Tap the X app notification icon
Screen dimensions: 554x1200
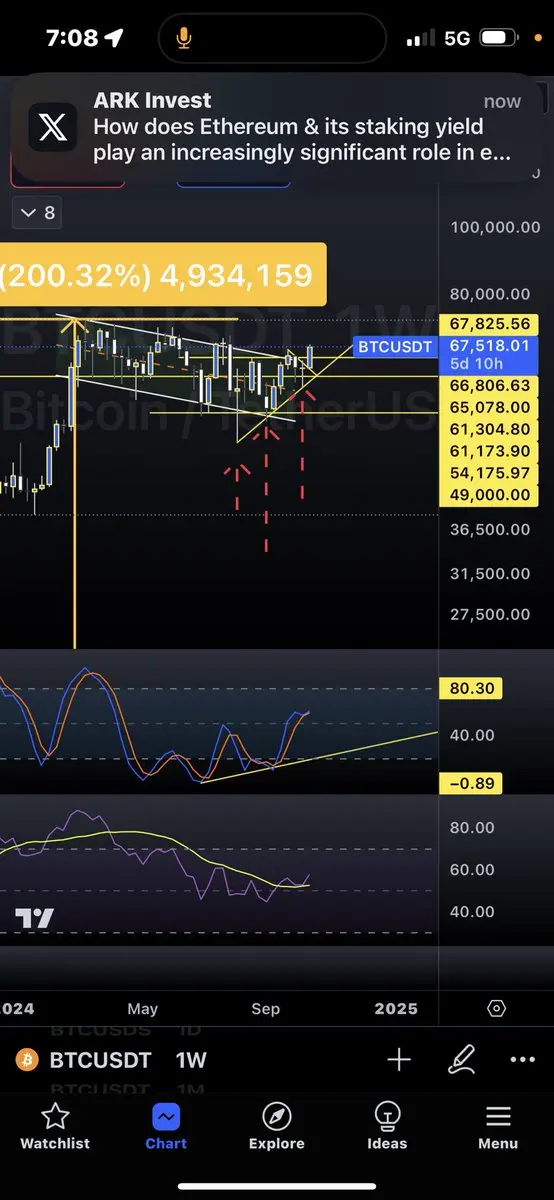(x=53, y=127)
